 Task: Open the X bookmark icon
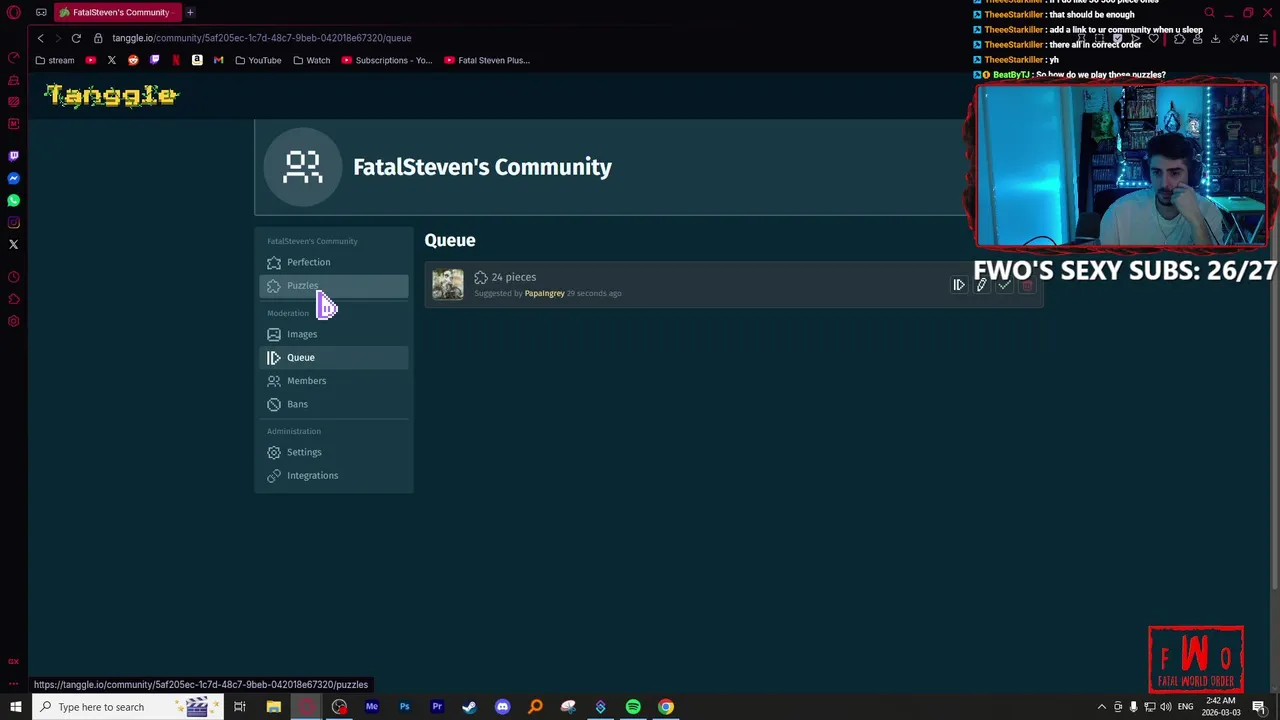pyautogui.click(x=111, y=60)
